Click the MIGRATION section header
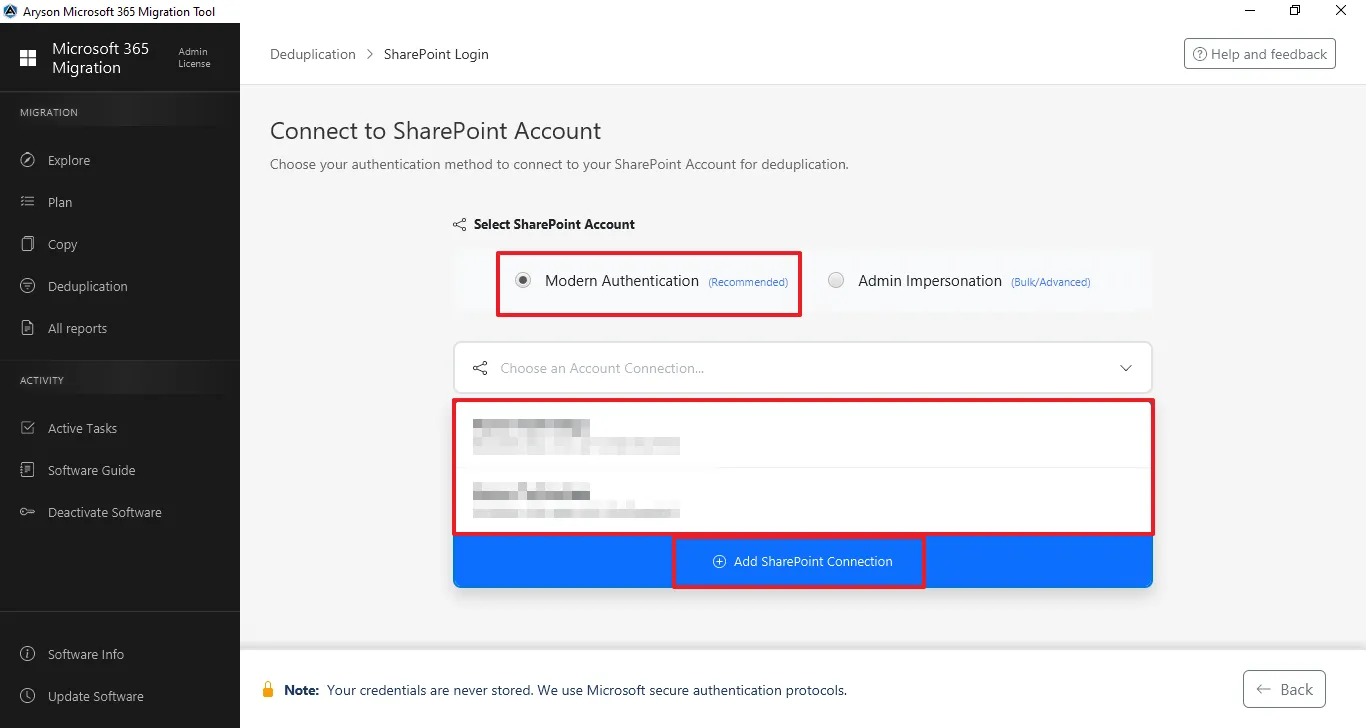The height and width of the screenshot is (728, 1366). point(49,112)
